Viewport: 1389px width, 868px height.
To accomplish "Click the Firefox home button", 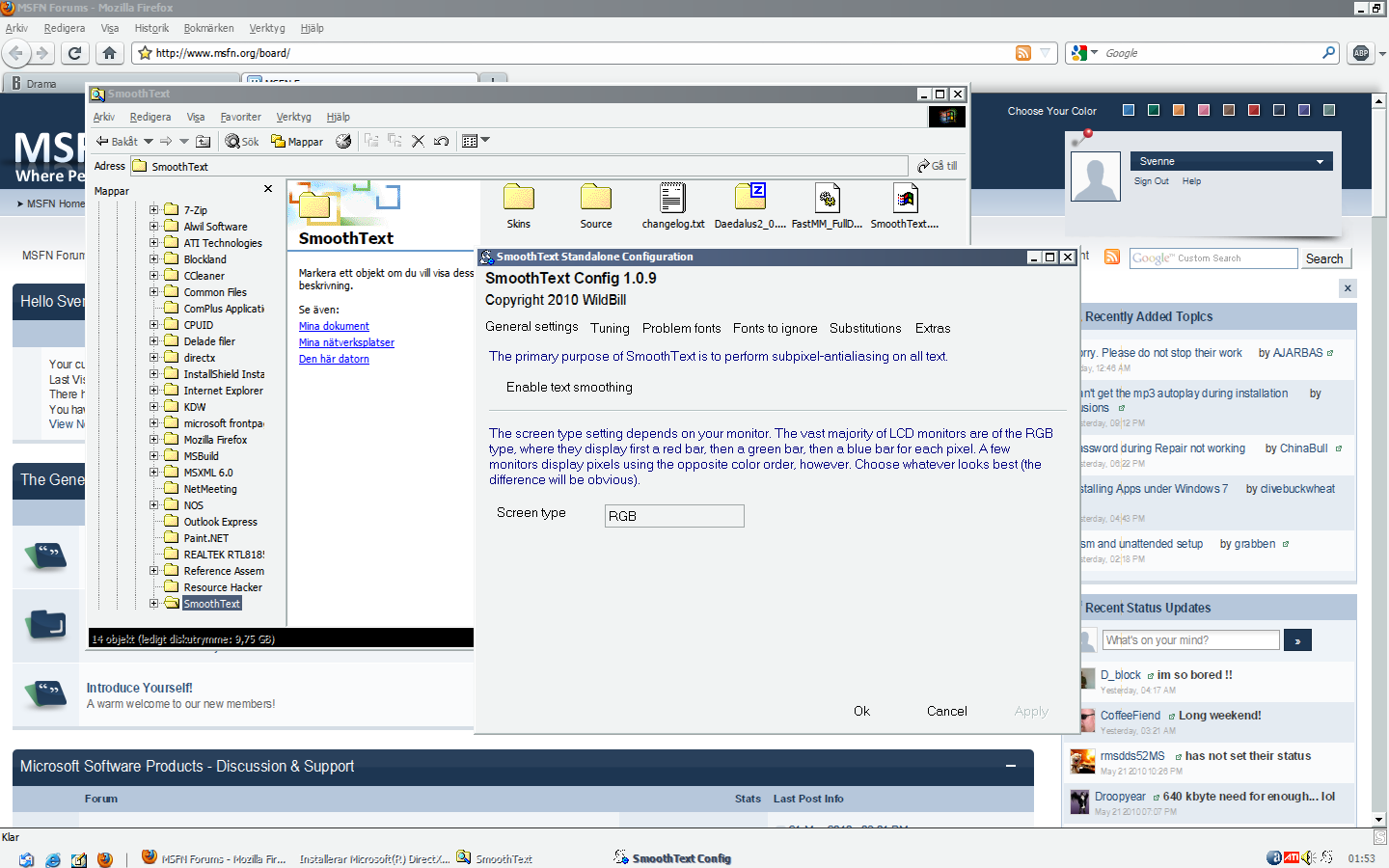I will click(109, 53).
